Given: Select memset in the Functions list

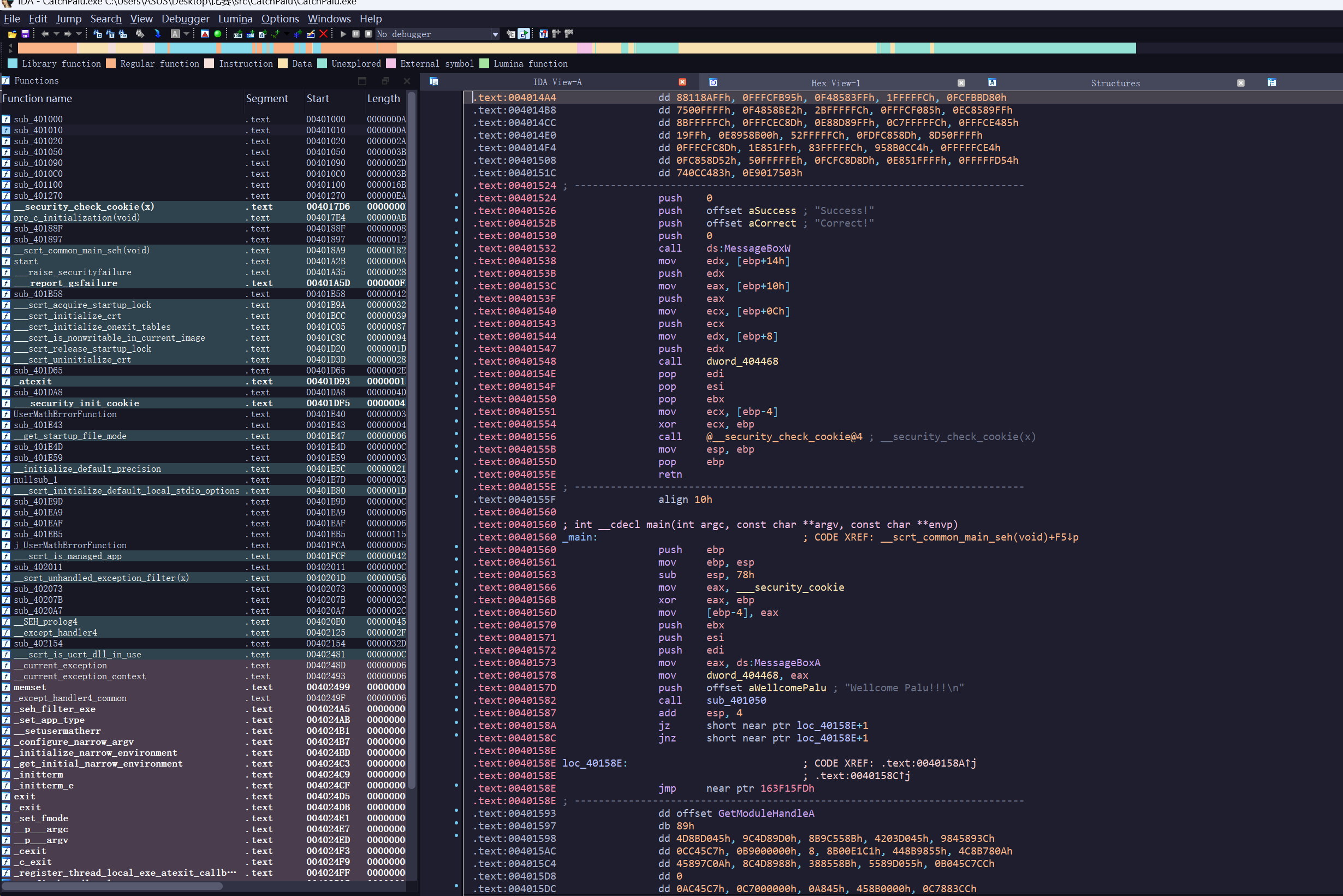Looking at the screenshot, I should (204, 687).
